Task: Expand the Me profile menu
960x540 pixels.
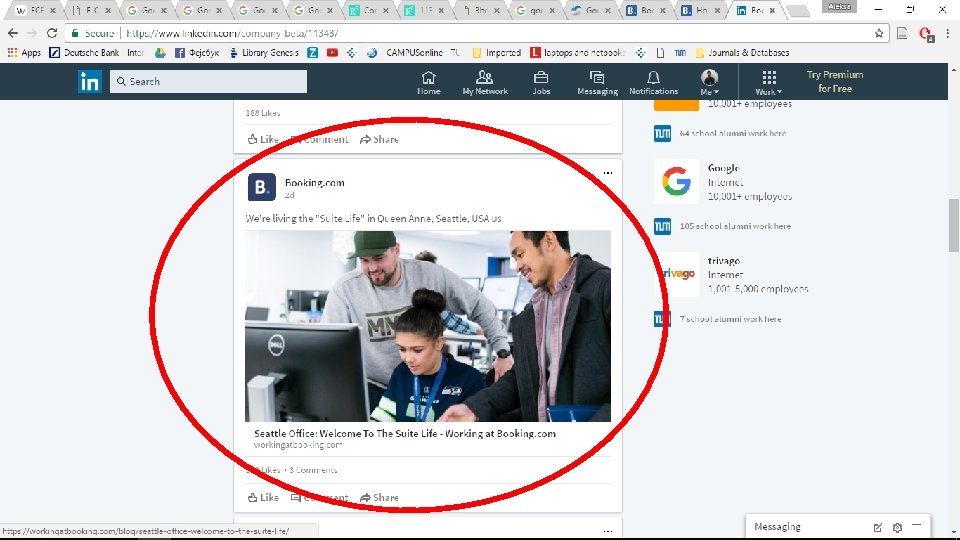Action: [709, 82]
